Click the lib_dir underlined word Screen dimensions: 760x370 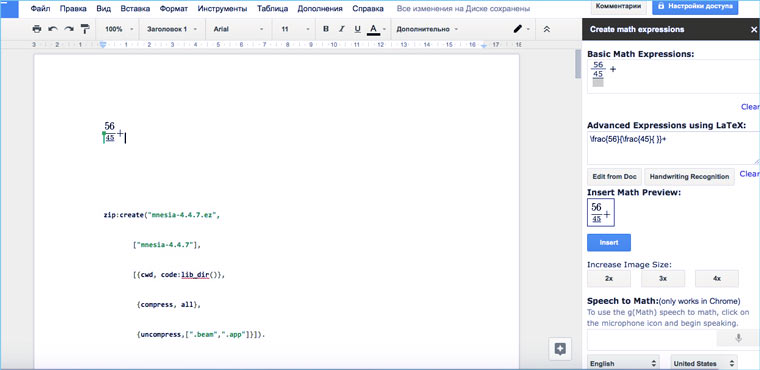pos(195,275)
